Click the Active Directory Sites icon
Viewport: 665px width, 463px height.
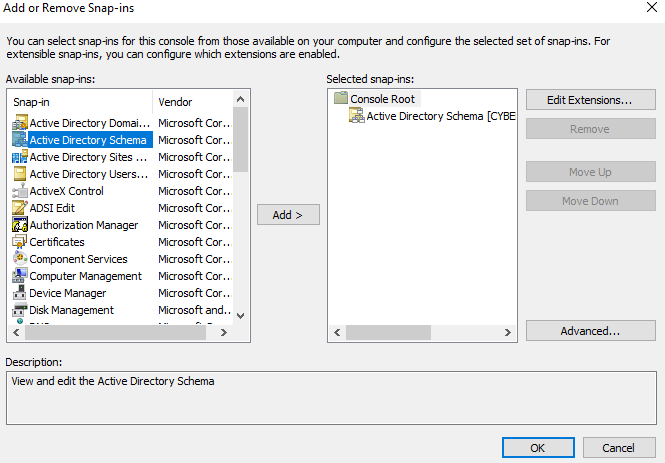tap(20, 157)
